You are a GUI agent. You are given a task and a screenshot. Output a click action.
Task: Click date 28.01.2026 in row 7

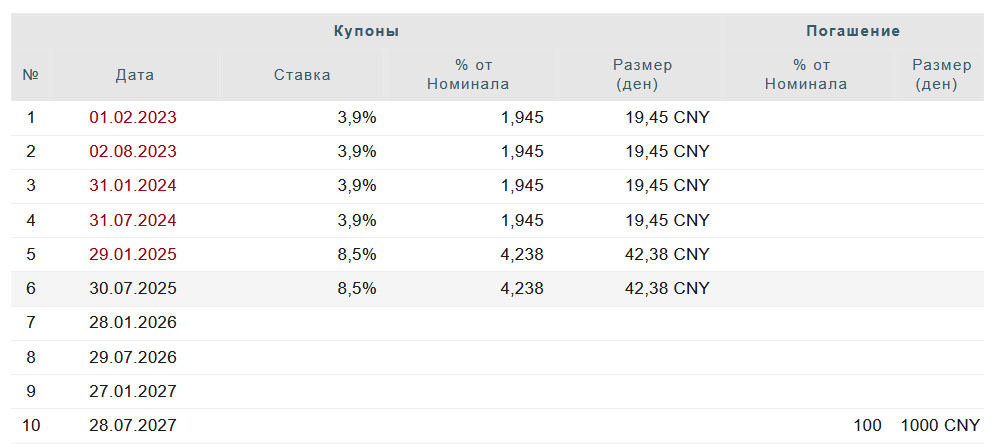(133, 323)
